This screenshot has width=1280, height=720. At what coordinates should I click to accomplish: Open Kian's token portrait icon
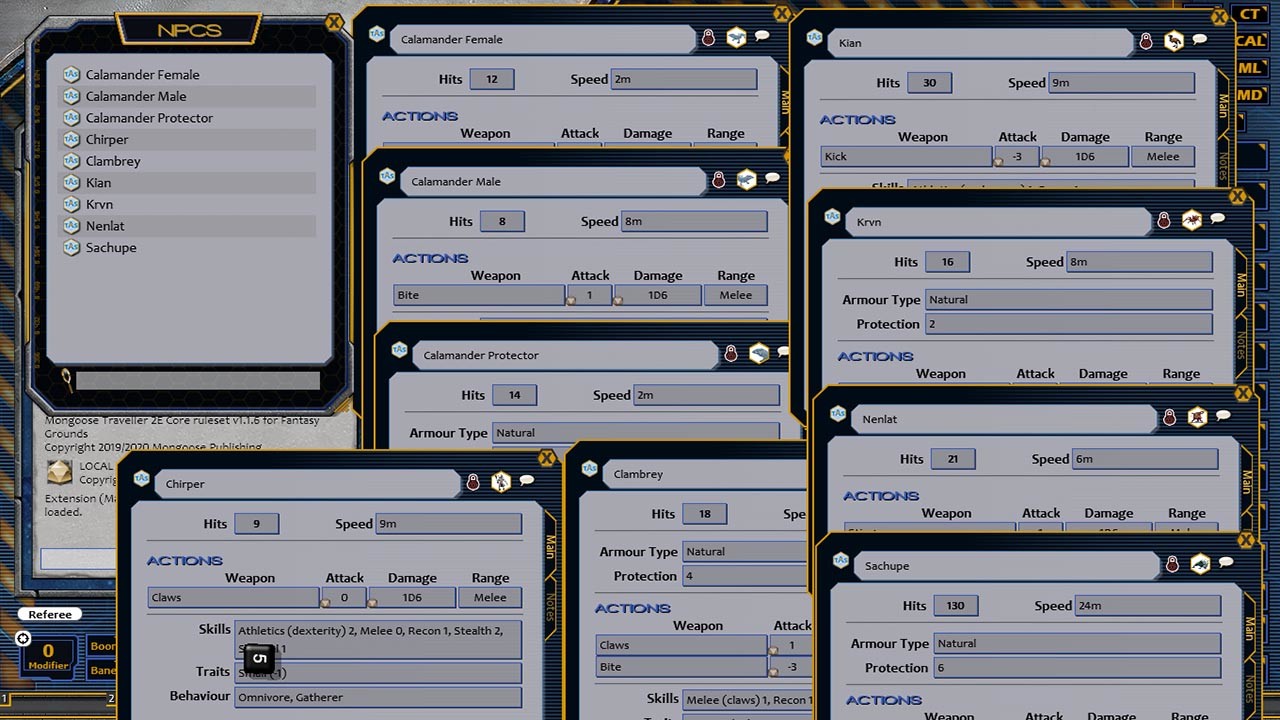1174,40
